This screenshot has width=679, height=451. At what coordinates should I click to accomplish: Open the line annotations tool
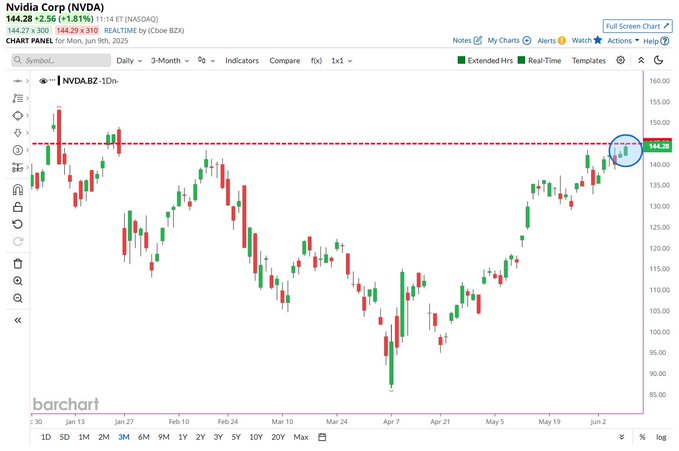click(x=17, y=98)
